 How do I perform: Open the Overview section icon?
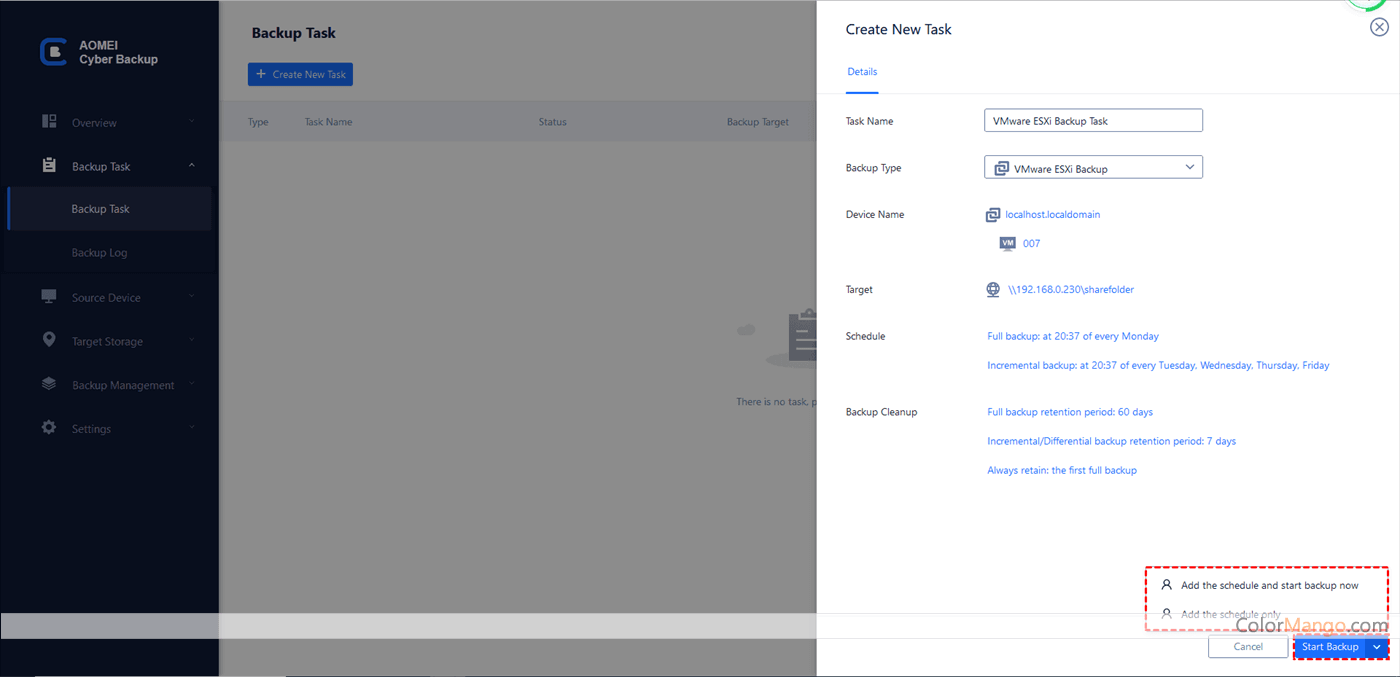48,121
